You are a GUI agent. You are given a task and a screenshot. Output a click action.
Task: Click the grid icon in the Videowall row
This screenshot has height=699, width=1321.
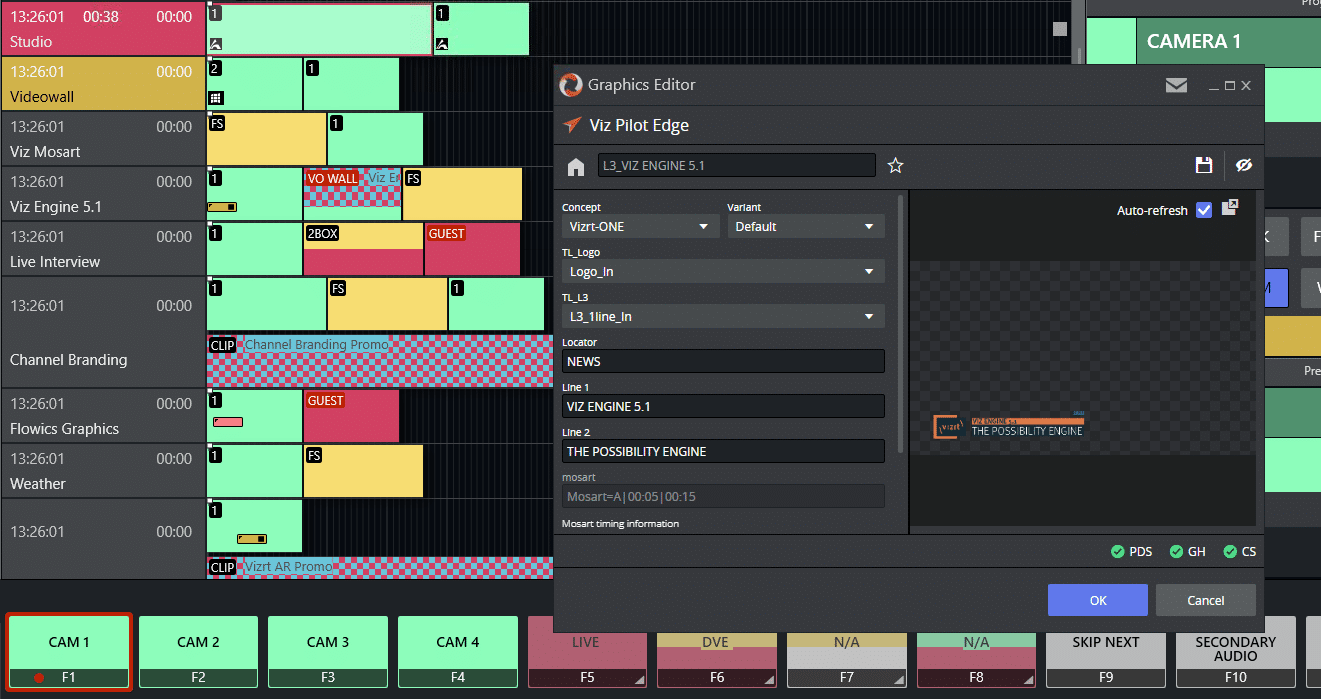(x=215, y=98)
